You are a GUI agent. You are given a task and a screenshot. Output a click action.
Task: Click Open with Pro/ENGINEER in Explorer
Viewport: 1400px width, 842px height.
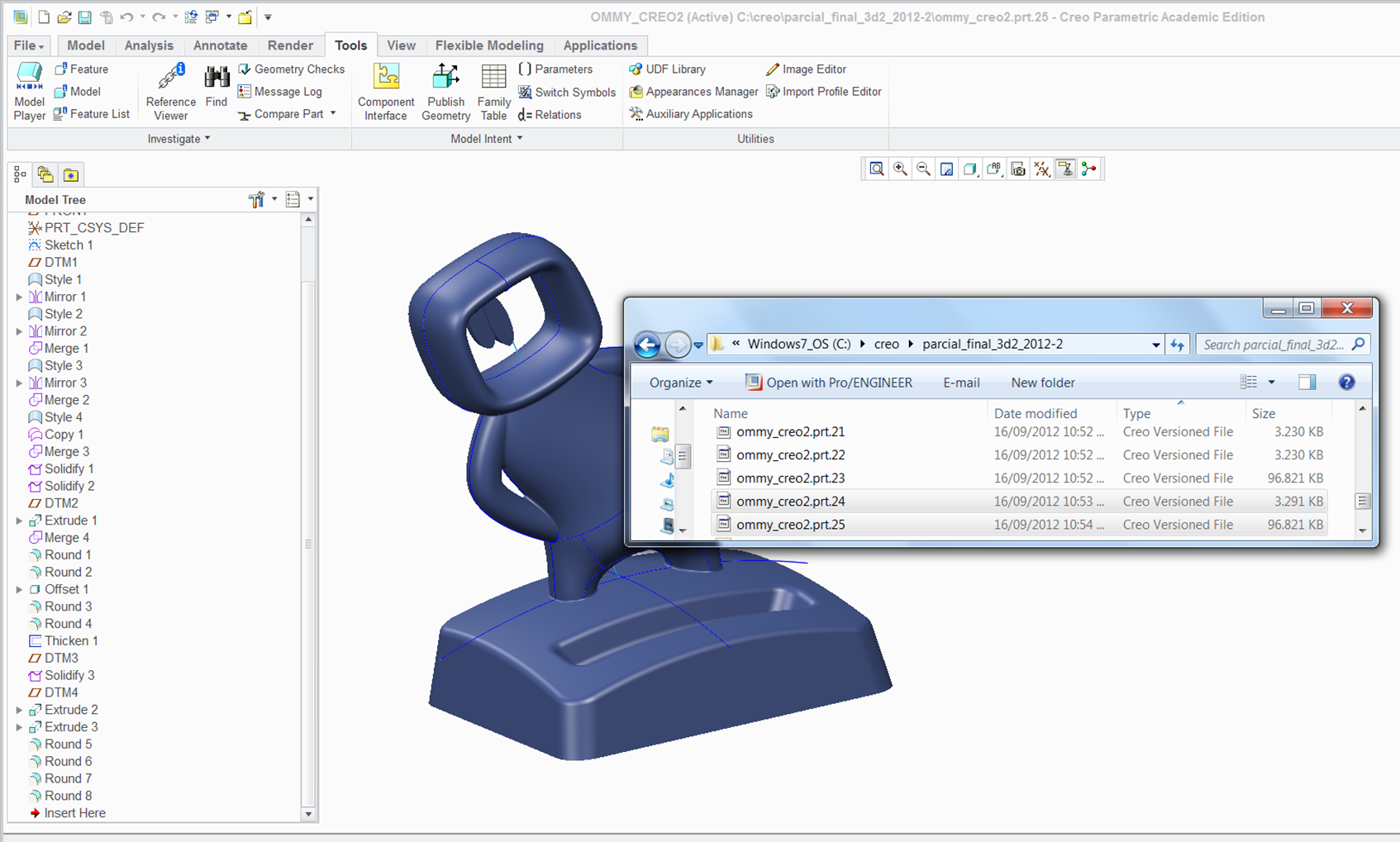829,383
